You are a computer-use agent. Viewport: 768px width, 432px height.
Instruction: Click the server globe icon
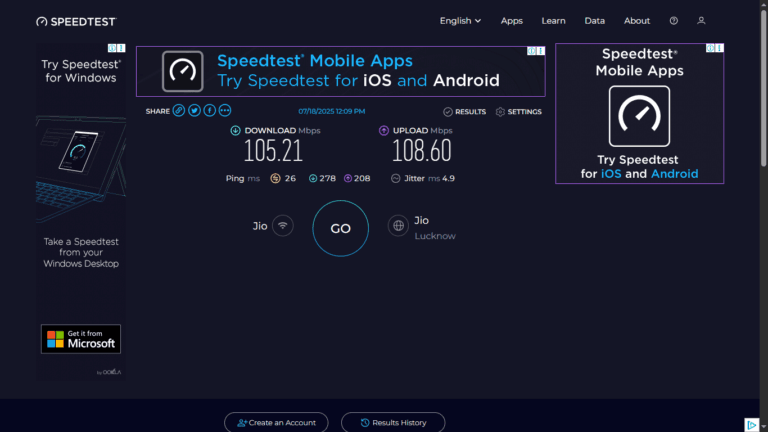tap(398, 226)
